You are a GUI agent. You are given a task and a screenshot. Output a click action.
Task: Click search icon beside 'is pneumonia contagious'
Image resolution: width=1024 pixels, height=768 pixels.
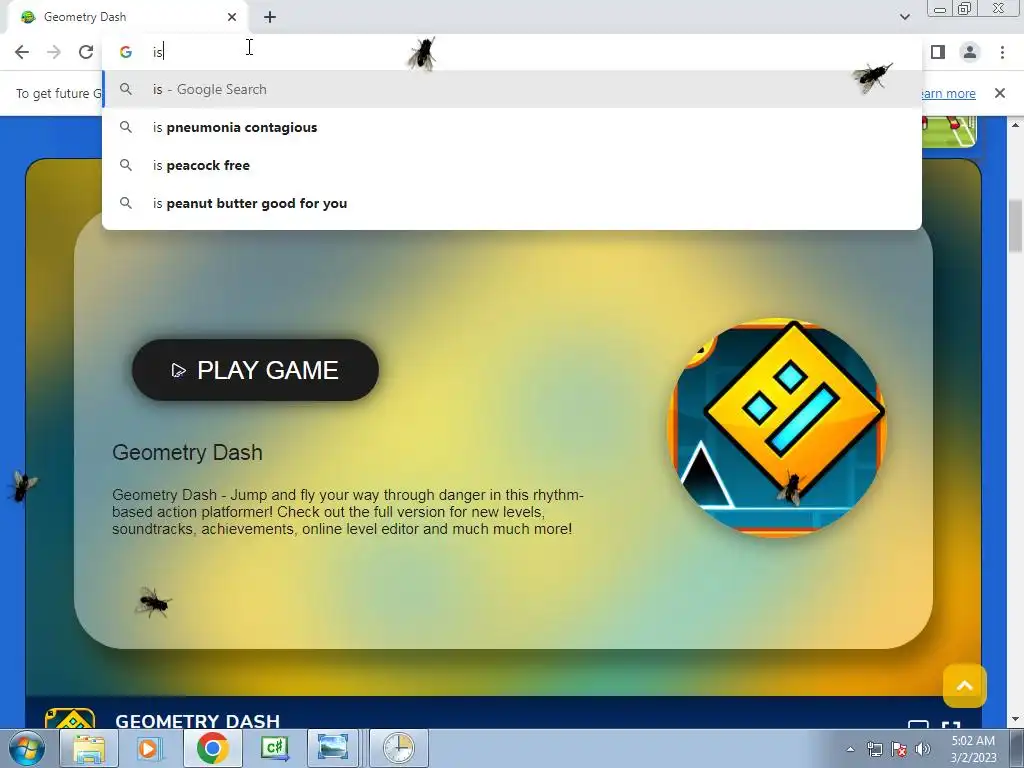[126, 127]
